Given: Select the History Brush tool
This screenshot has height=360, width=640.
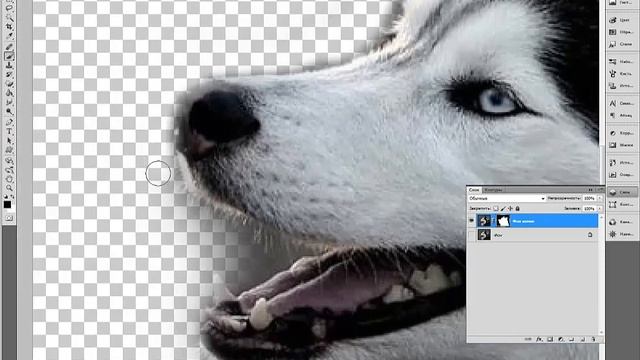Looking at the screenshot, I should pos(9,75).
